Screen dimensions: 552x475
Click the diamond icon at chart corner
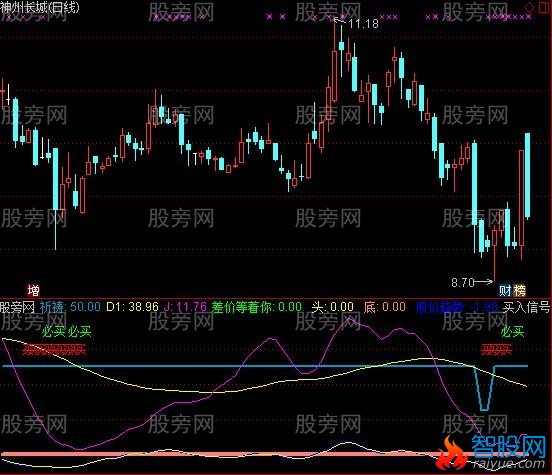point(529,7)
